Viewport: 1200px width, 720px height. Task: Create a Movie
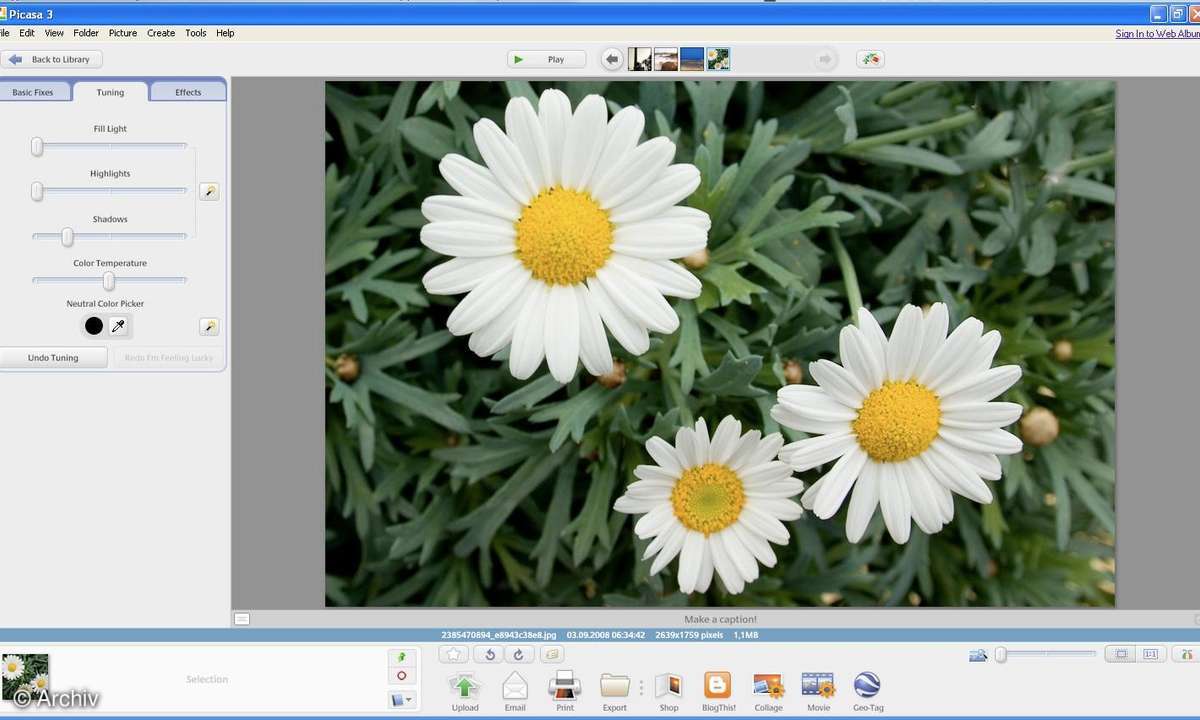818,691
